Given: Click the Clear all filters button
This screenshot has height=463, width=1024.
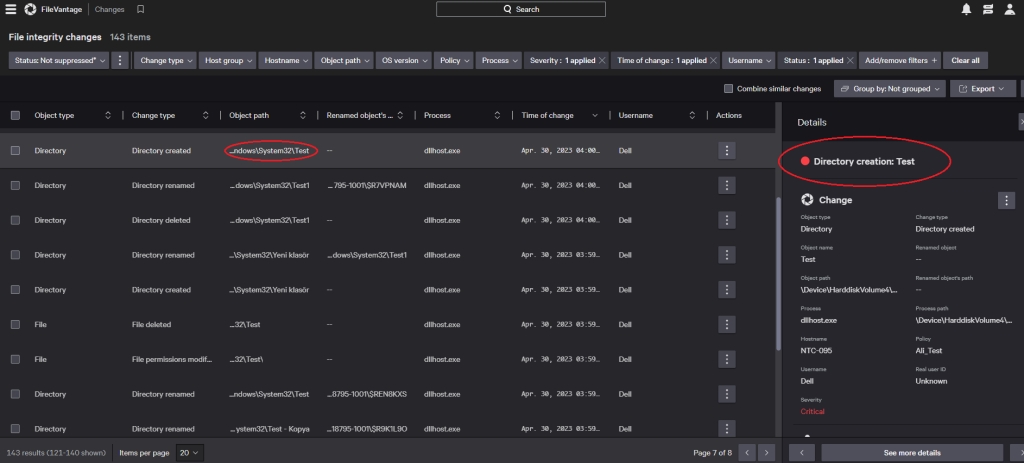Looking at the screenshot, I should pos(965,61).
